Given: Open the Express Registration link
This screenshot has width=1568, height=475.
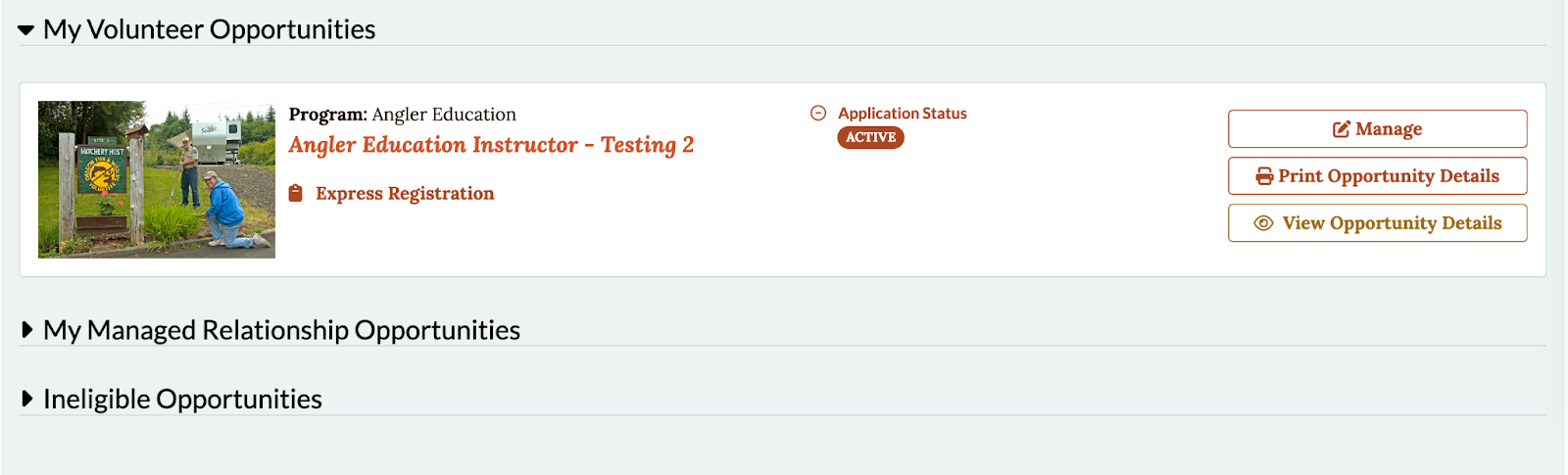Looking at the screenshot, I should click(x=405, y=193).
